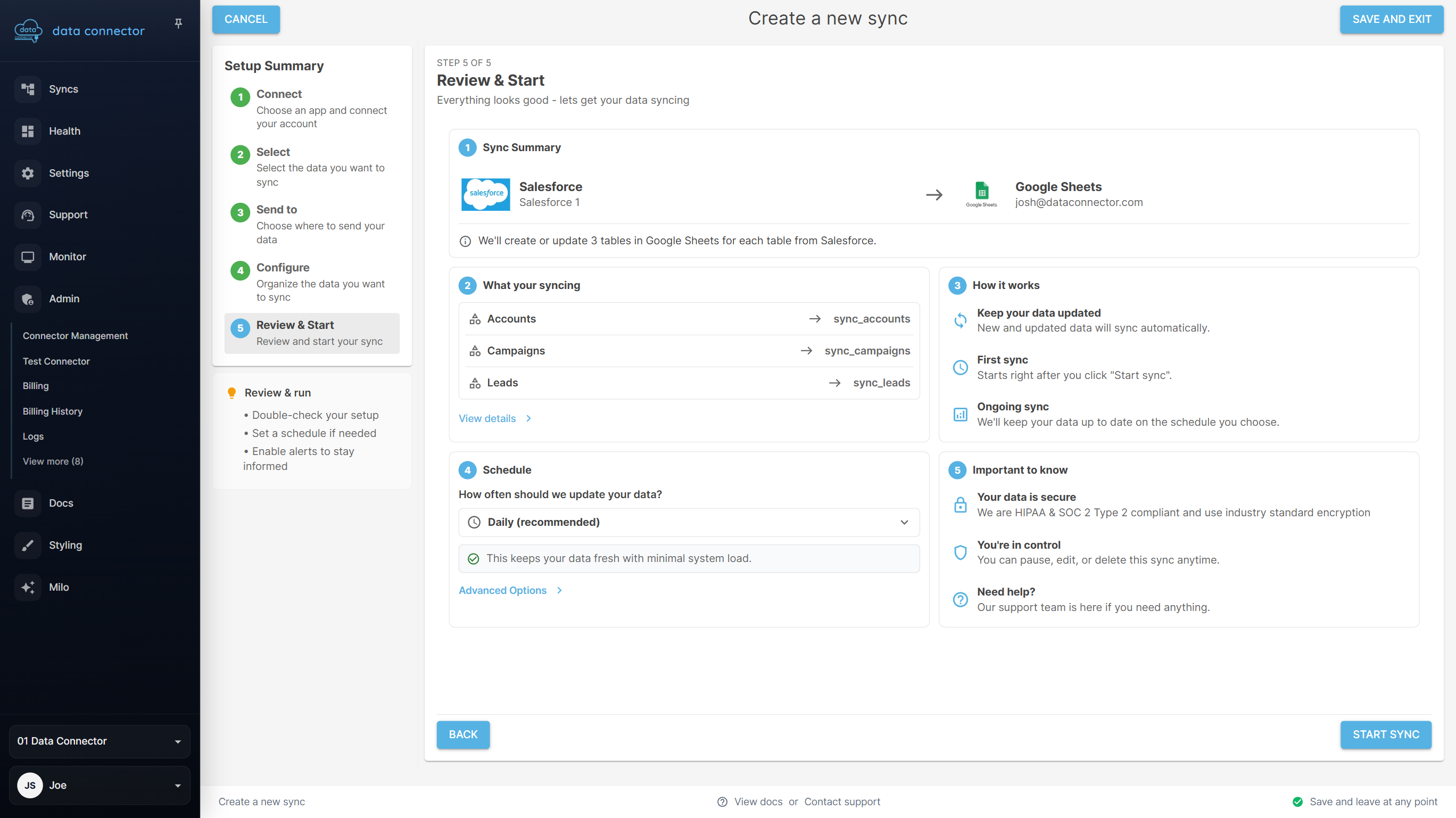Viewport: 1456px width, 818px height.
Task: Open Admin shield icon
Action: [28, 299]
